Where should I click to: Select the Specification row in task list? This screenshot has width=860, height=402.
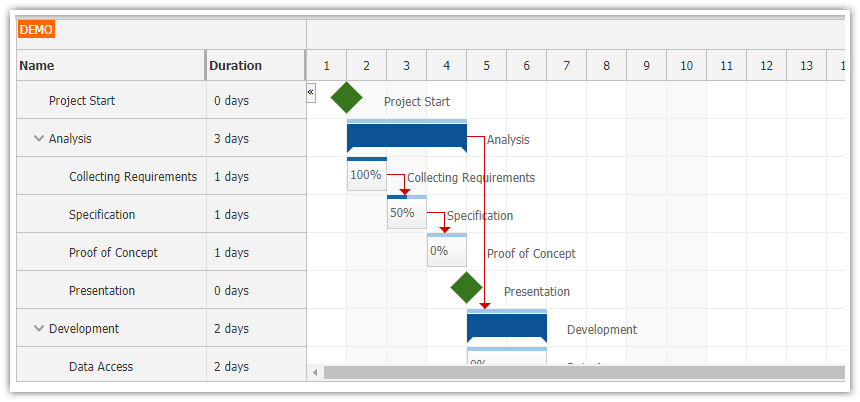[102, 215]
